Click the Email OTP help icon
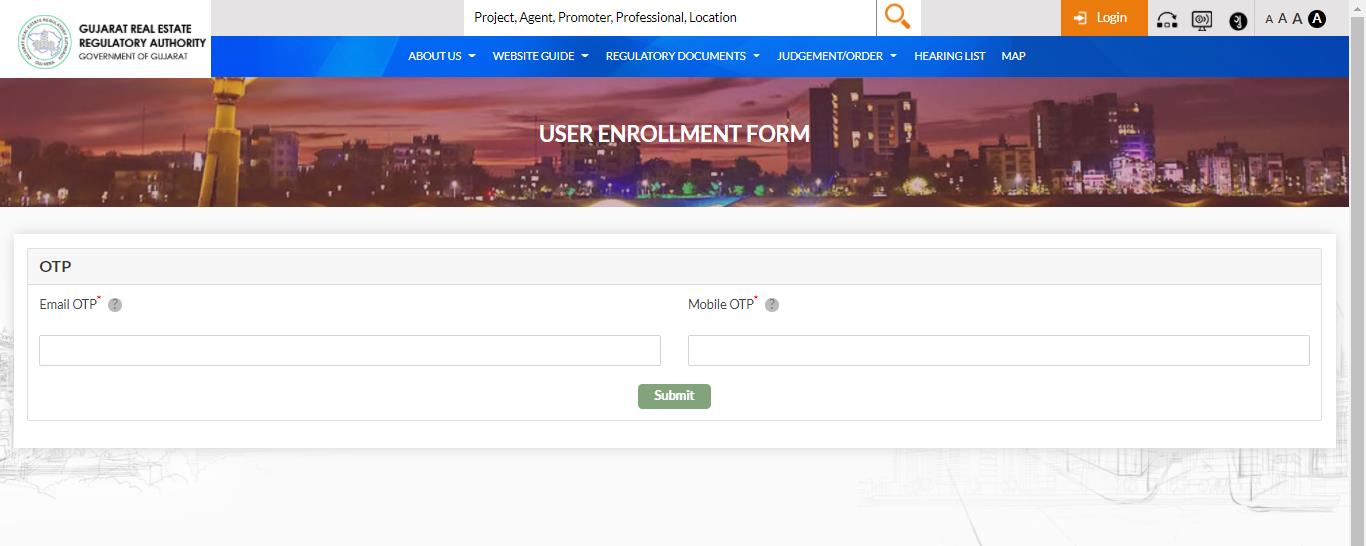Image resolution: width=1366 pixels, height=546 pixels. (115, 305)
